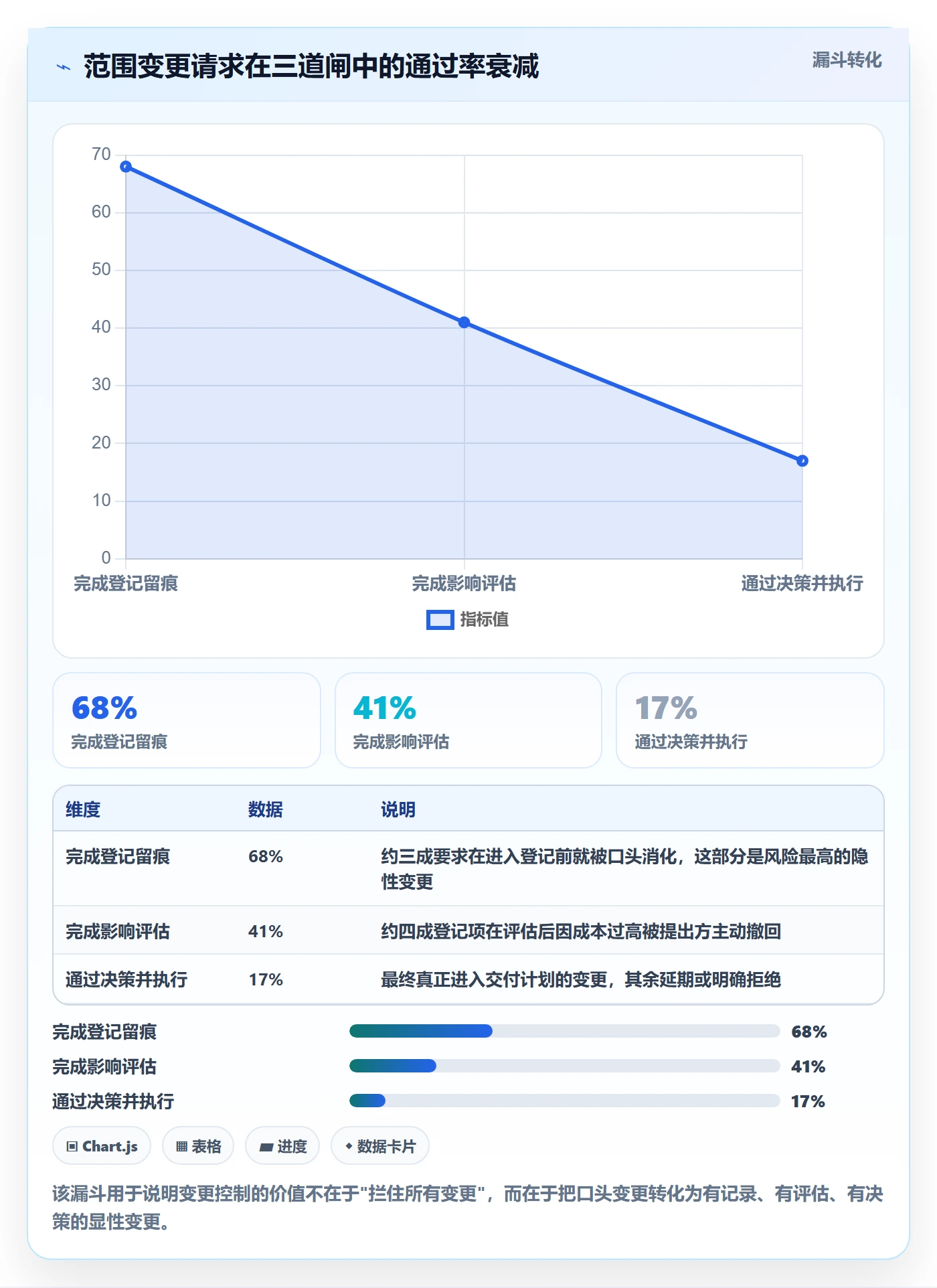The image size is (937, 1288).
Task: Click the 17% stat card
Action: (750, 720)
